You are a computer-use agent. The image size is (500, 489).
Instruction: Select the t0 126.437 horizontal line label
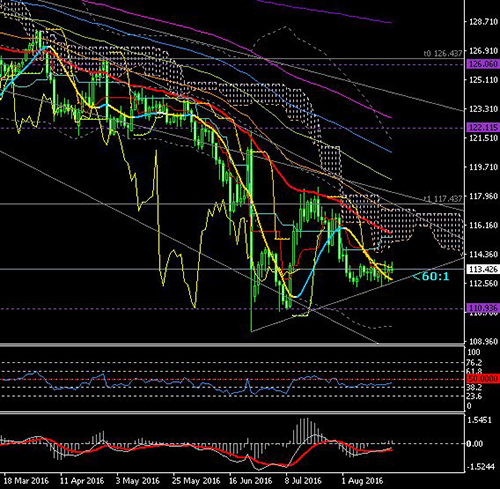coord(443,53)
